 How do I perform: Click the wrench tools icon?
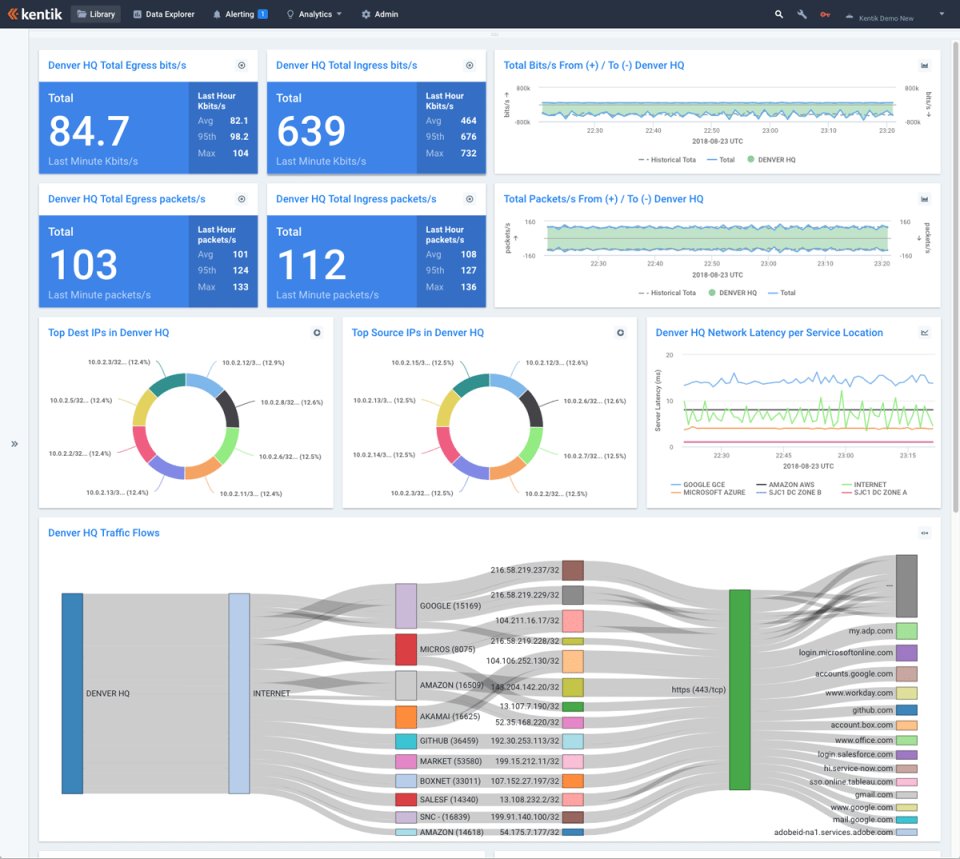(x=802, y=14)
